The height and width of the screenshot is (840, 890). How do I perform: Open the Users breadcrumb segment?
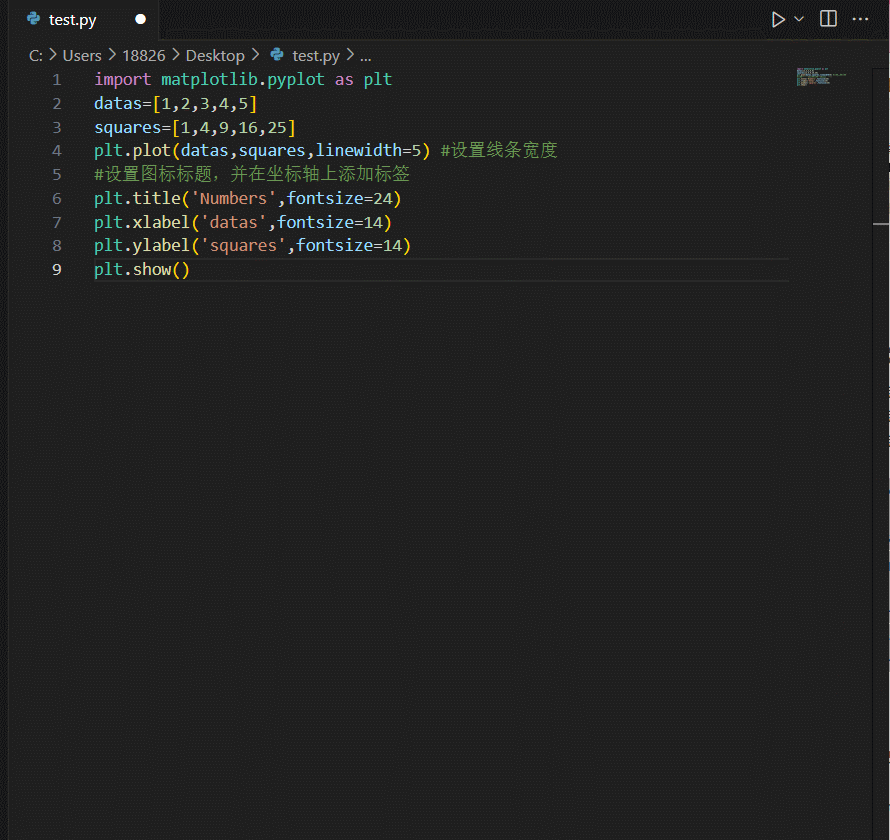[x=82, y=56]
